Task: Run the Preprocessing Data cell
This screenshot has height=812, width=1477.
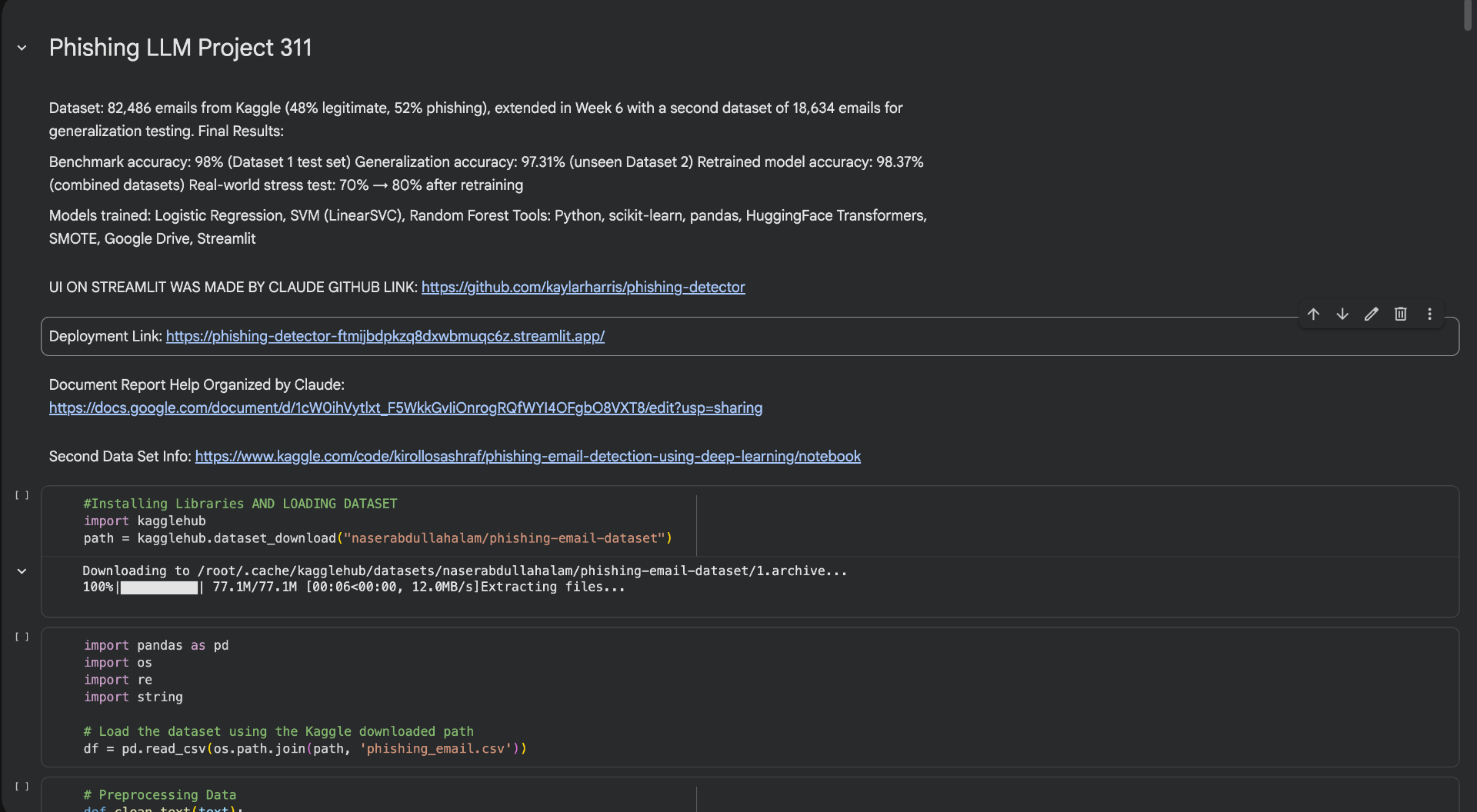Action: click(22, 786)
